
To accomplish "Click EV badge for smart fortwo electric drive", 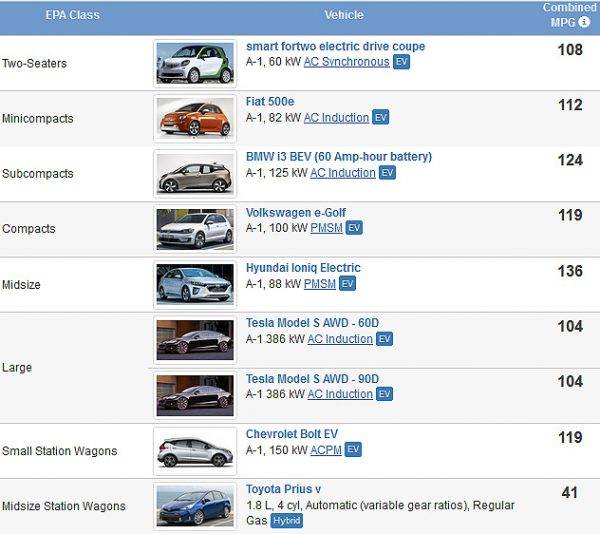I will tap(401, 62).
